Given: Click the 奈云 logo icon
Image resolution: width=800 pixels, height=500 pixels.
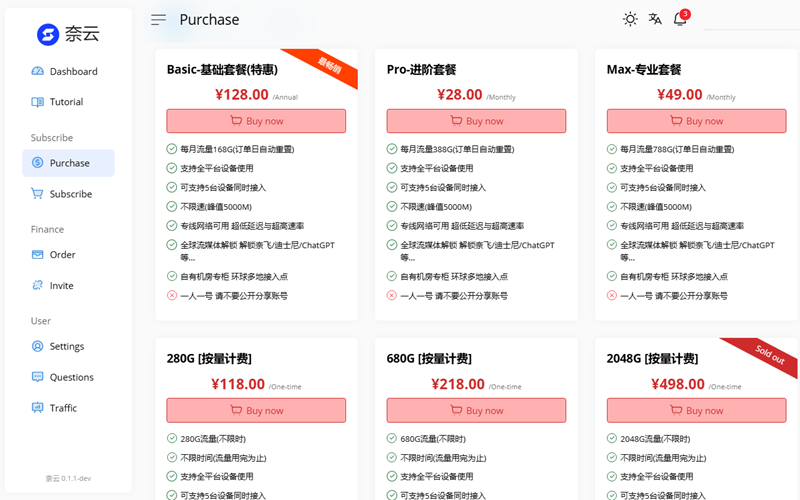Looking at the screenshot, I should [48, 35].
